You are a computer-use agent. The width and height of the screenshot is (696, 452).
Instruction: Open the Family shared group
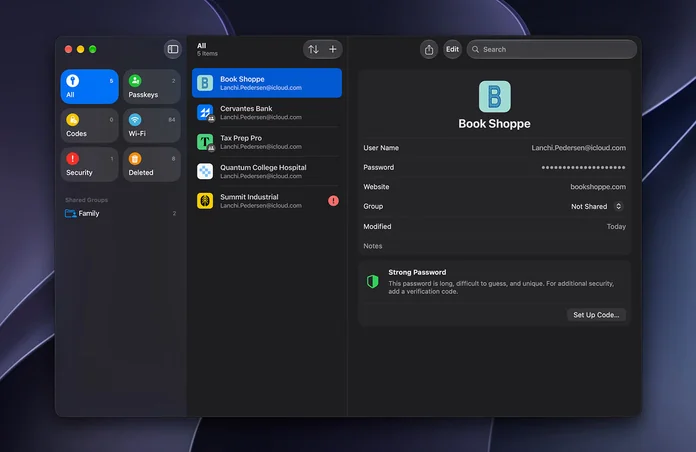click(x=120, y=214)
